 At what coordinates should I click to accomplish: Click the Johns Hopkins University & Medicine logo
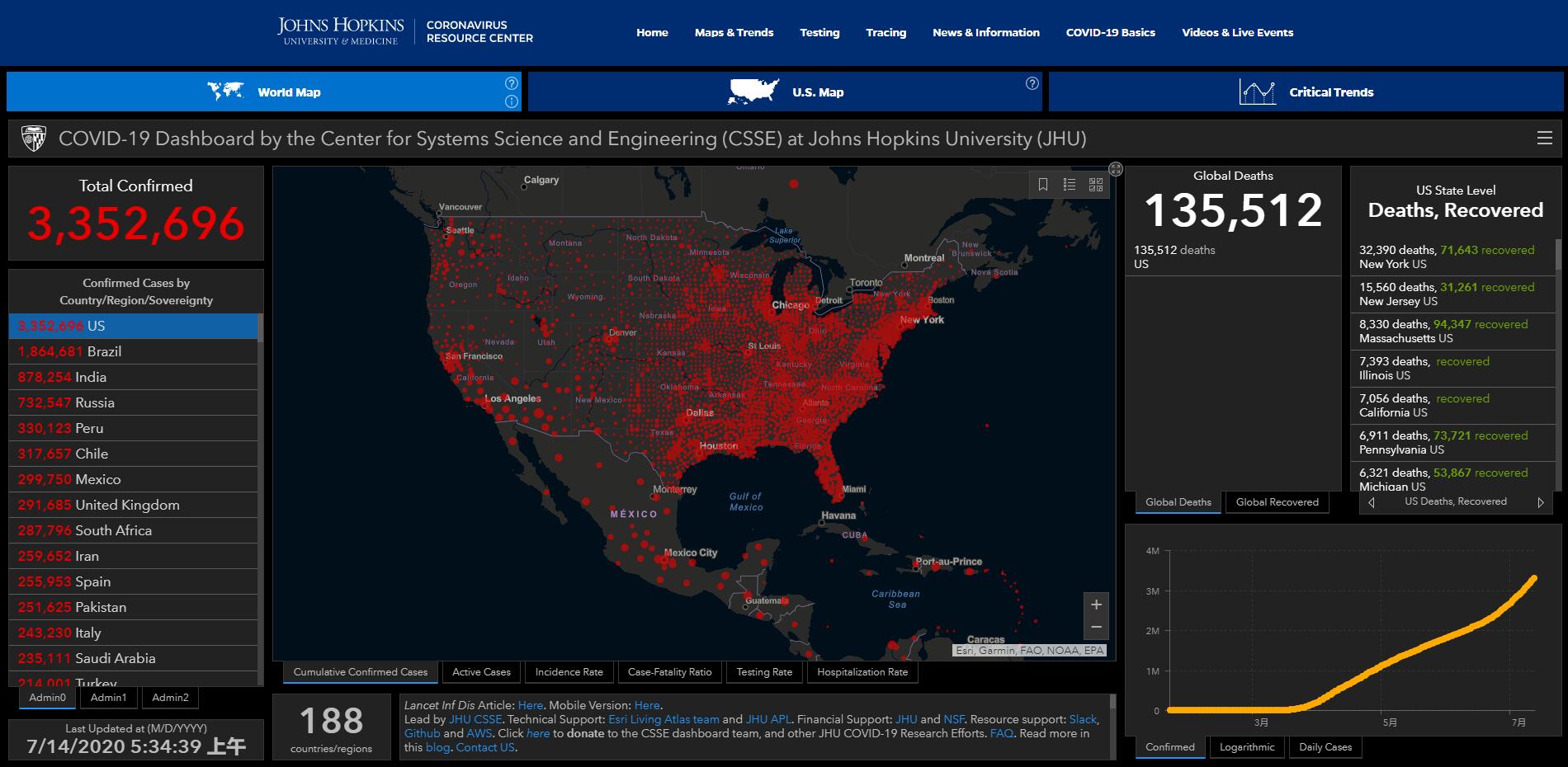[x=341, y=32]
